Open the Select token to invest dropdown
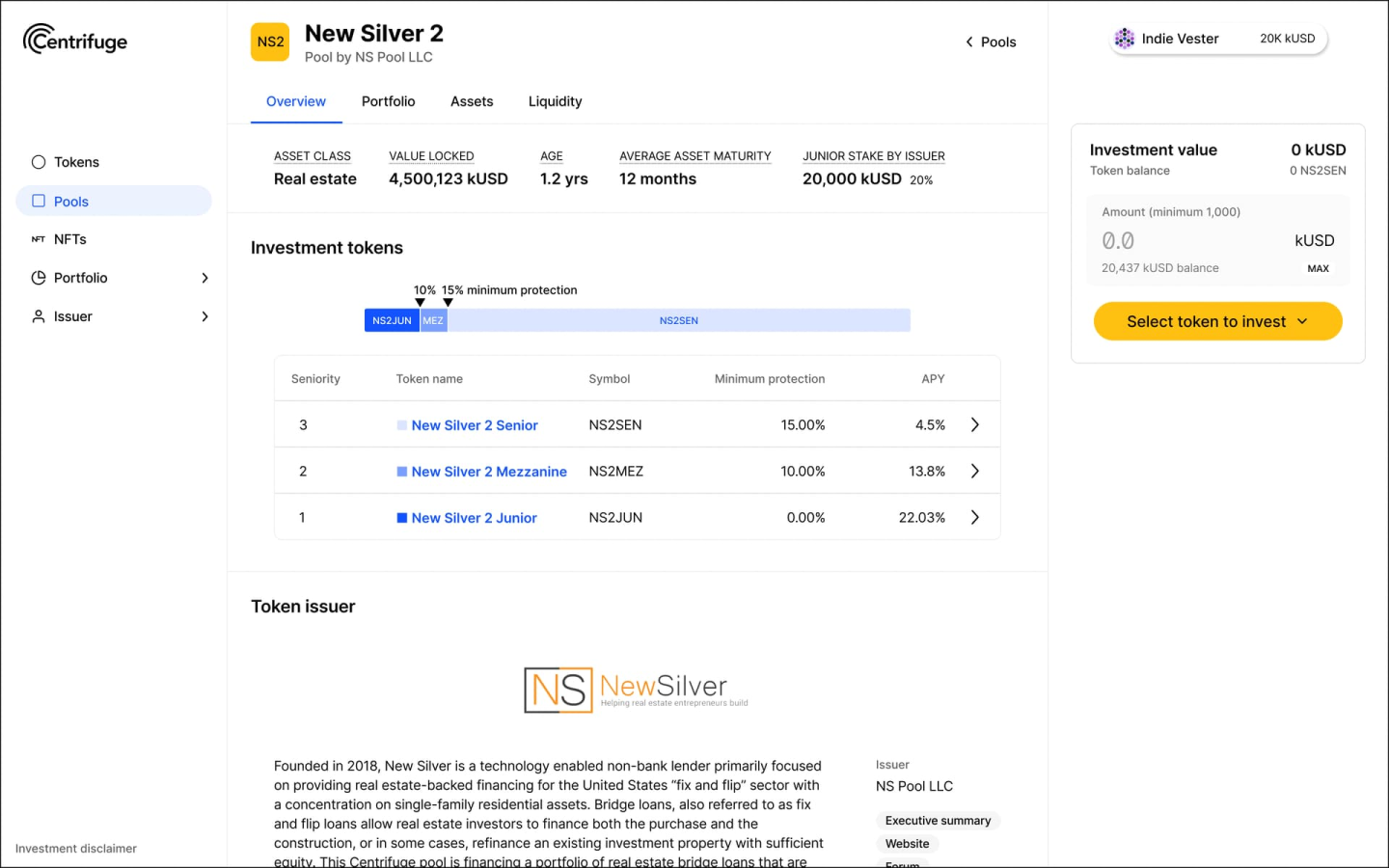1389x868 pixels. [x=1217, y=321]
